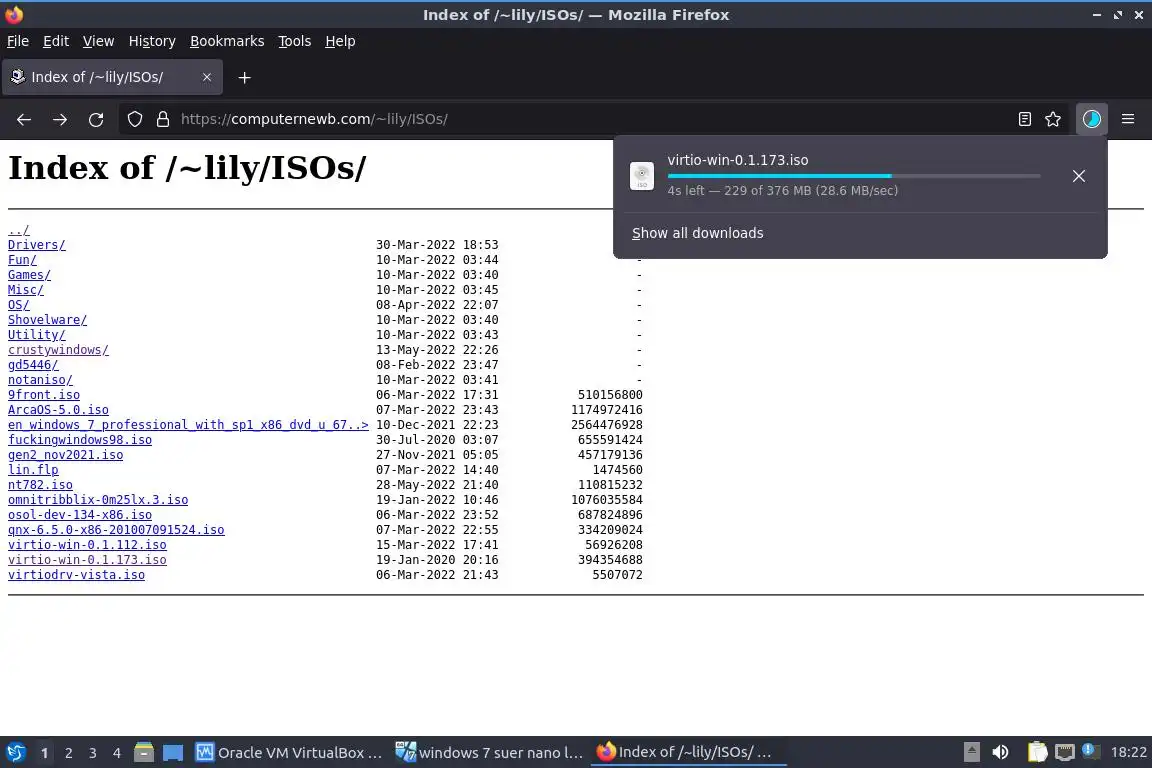Open the taskbar start menu icon
Screen dimensions: 1152x768
point(15,753)
